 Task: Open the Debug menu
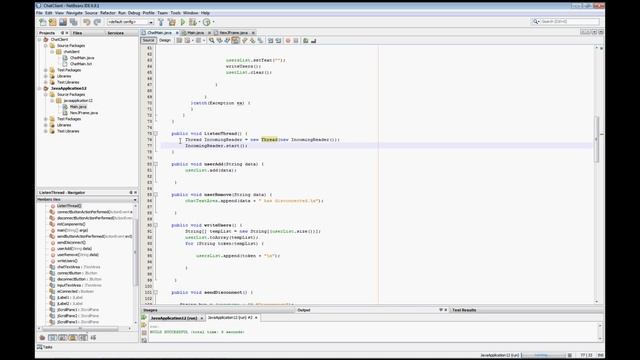click(x=134, y=13)
